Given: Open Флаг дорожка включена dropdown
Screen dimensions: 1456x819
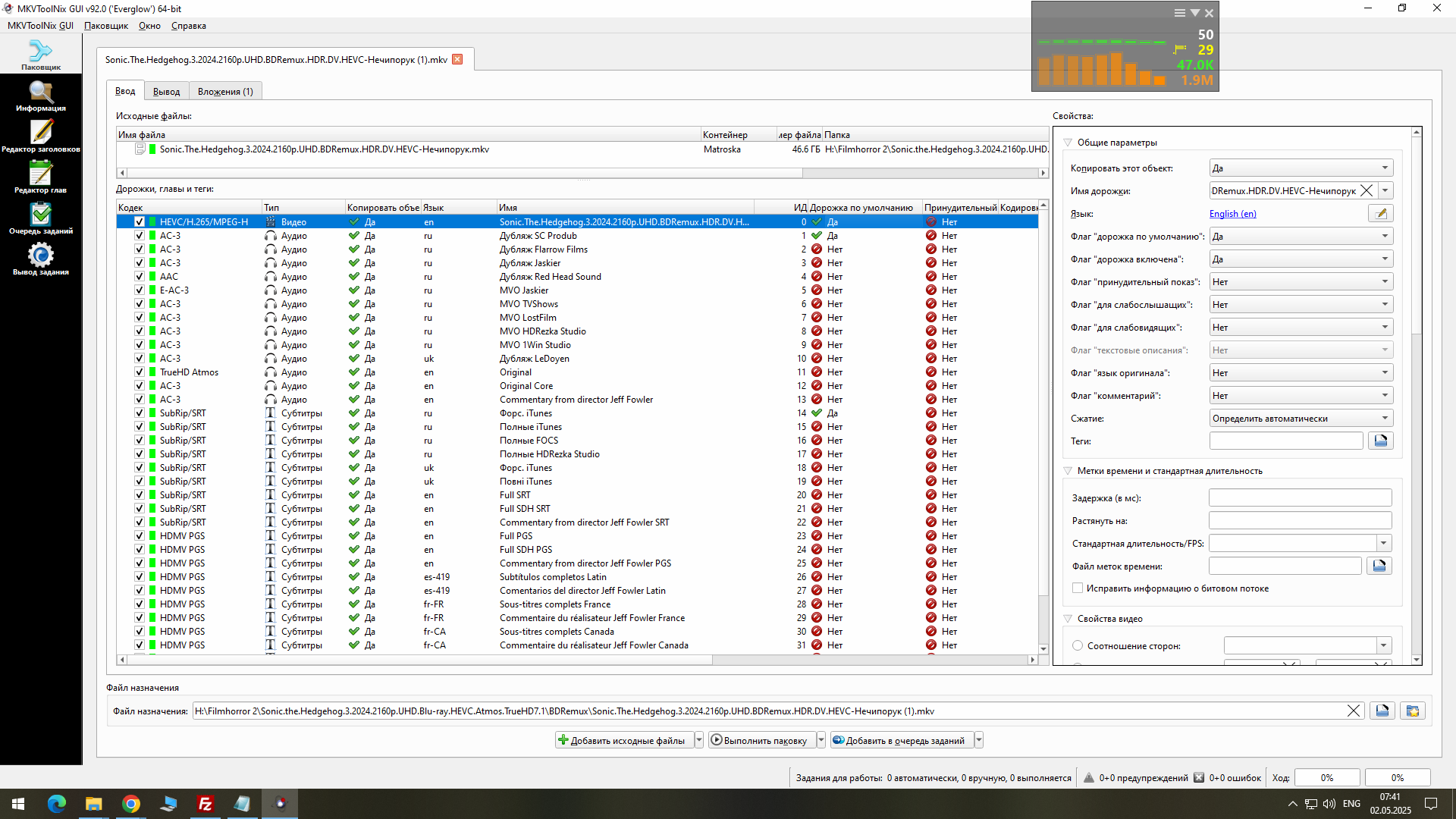Looking at the screenshot, I should point(1301,259).
